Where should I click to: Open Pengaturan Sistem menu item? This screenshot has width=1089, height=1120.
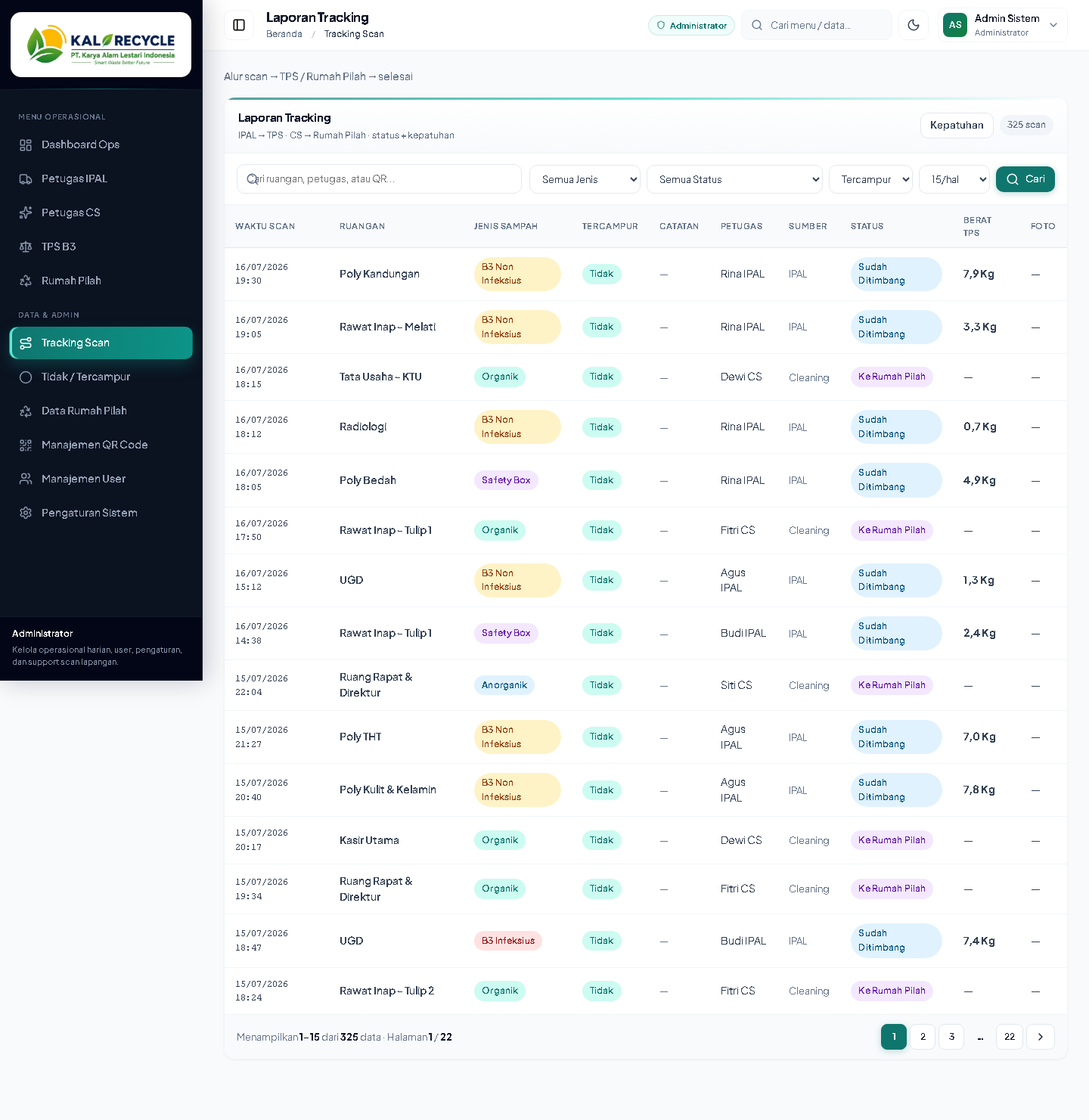point(101,513)
